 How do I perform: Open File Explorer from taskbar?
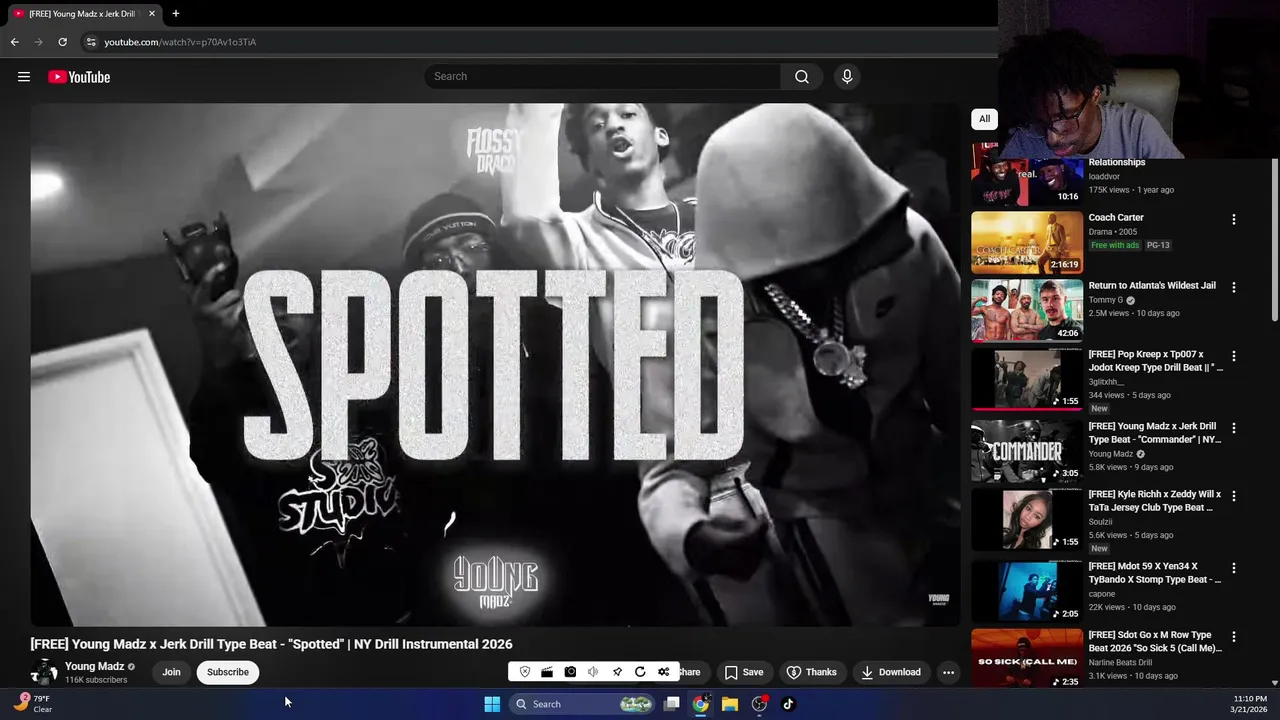tap(730, 704)
